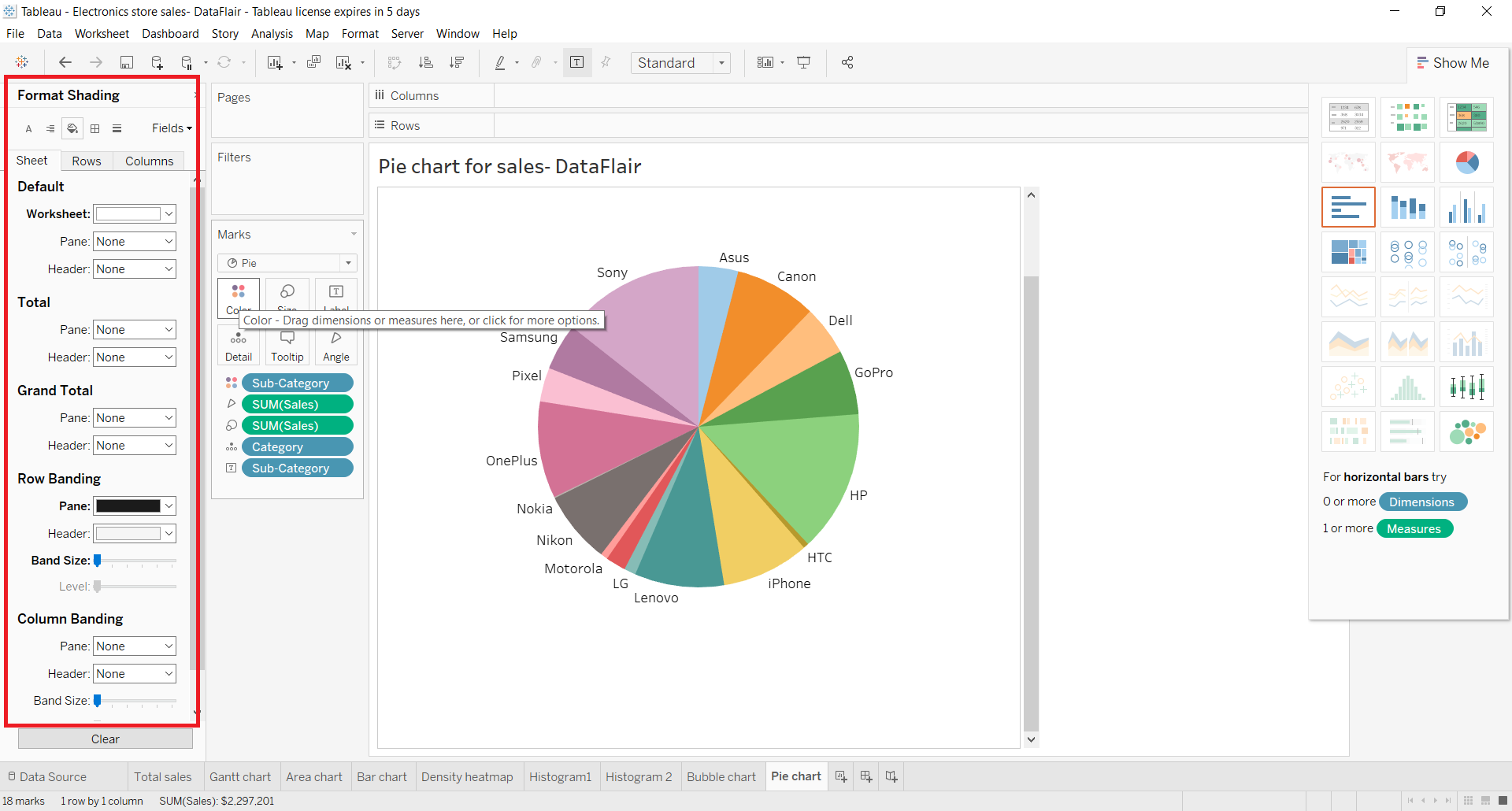The width and height of the screenshot is (1512, 811).
Task: Open Default Header shading dropdown
Action: tap(135, 269)
